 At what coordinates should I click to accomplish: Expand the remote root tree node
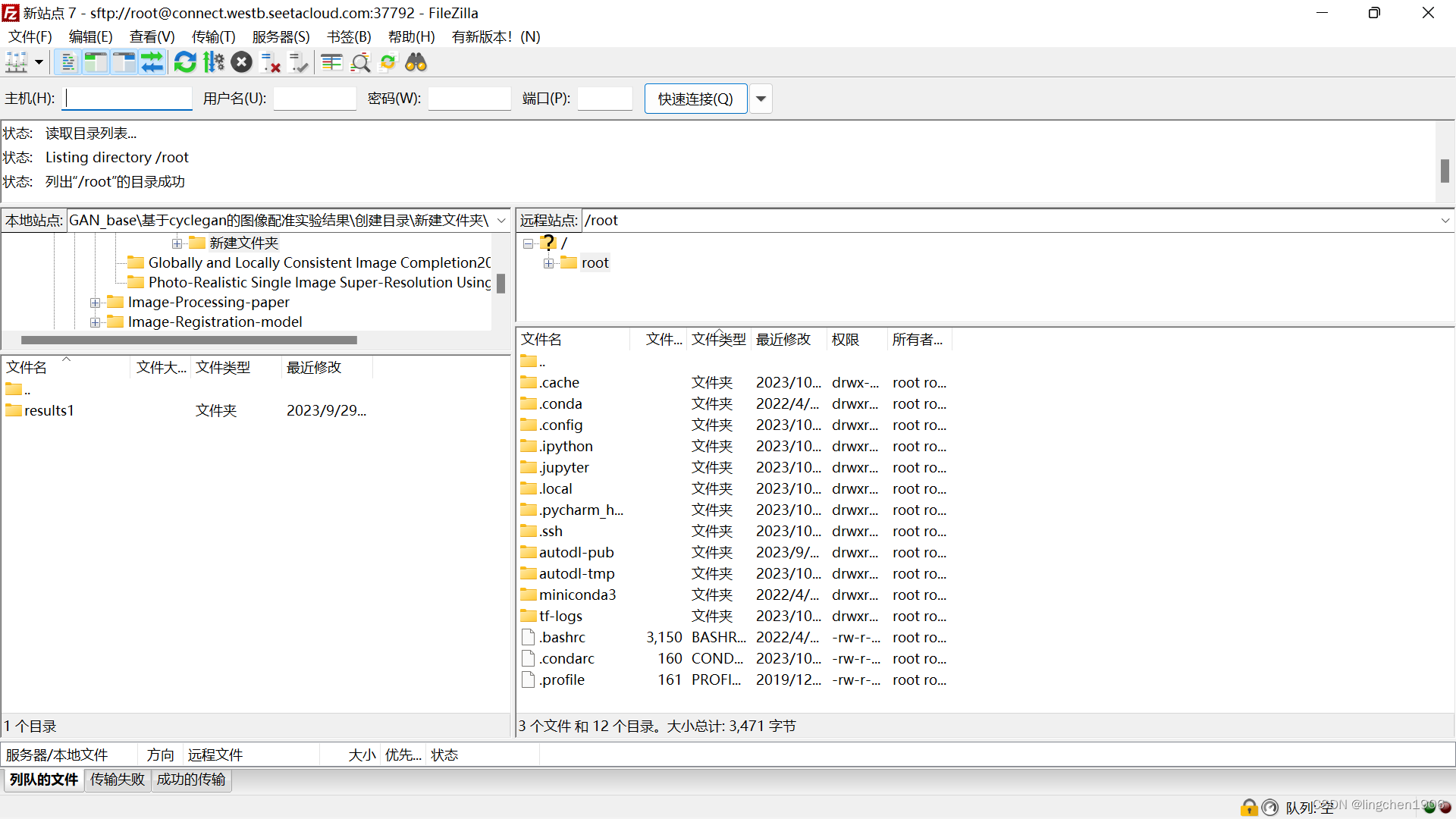[548, 263]
